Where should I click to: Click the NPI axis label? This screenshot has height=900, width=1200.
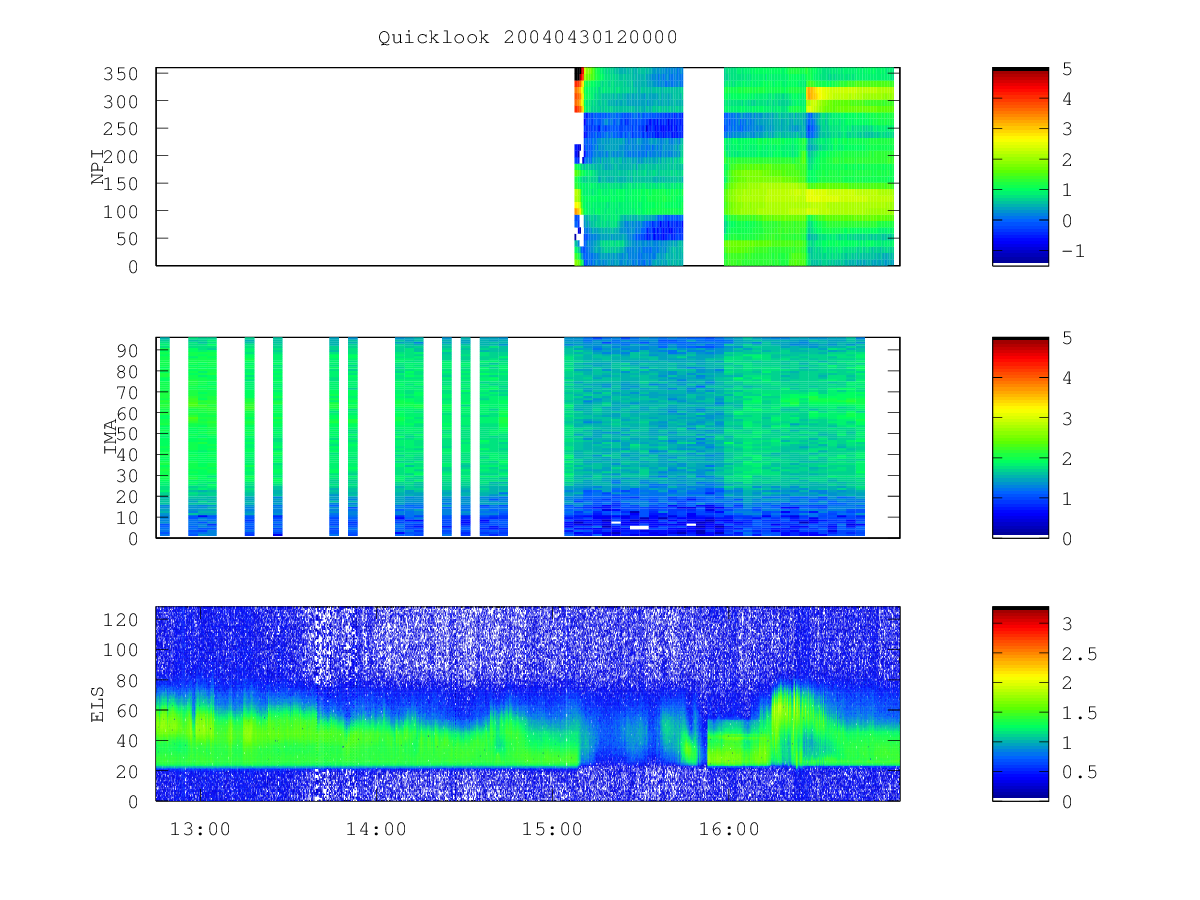[x=98, y=167]
